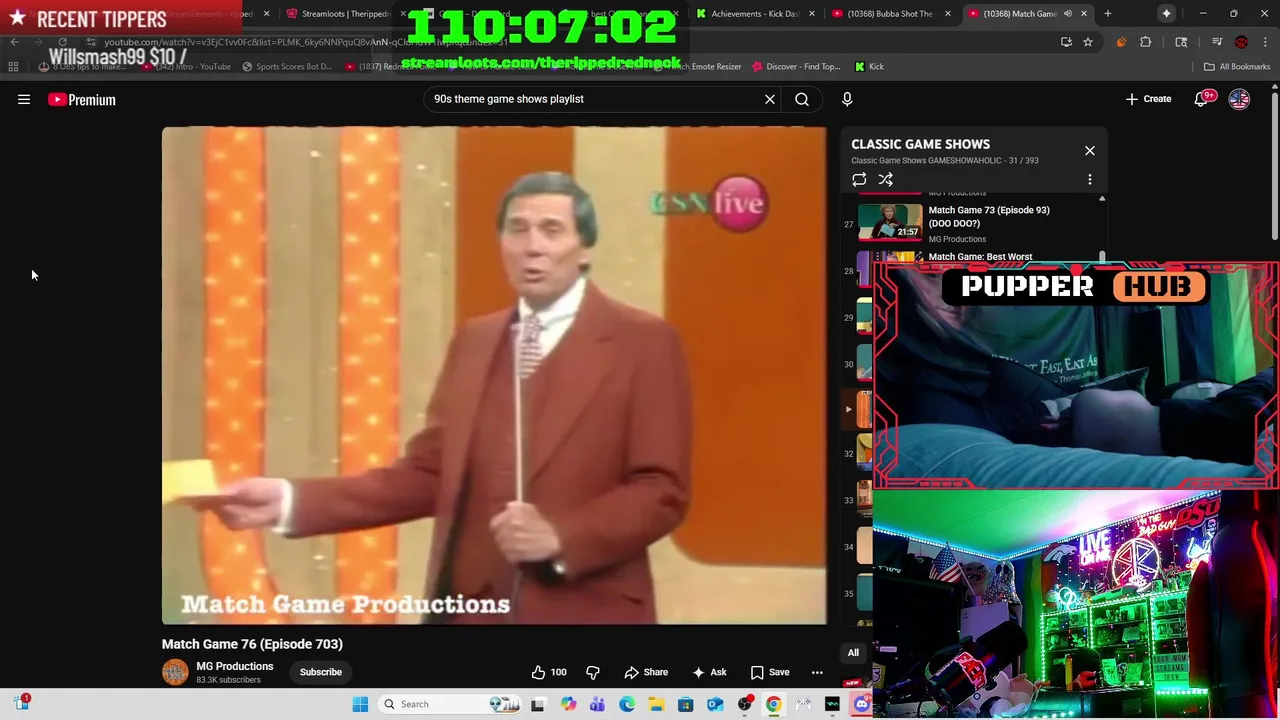This screenshot has height=720, width=1280.
Task: Close the Bubba Shot The tab
Action: click(948, 14)
